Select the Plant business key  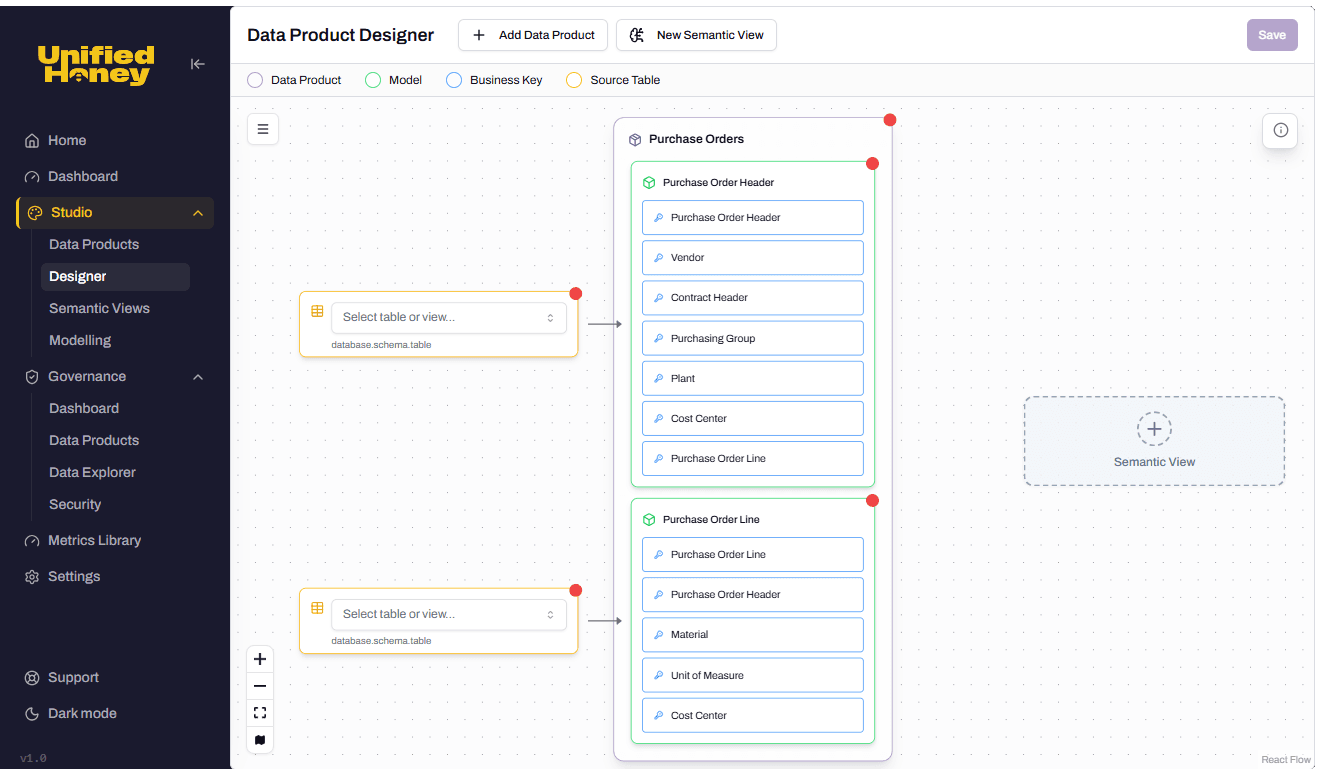point(753,379)
